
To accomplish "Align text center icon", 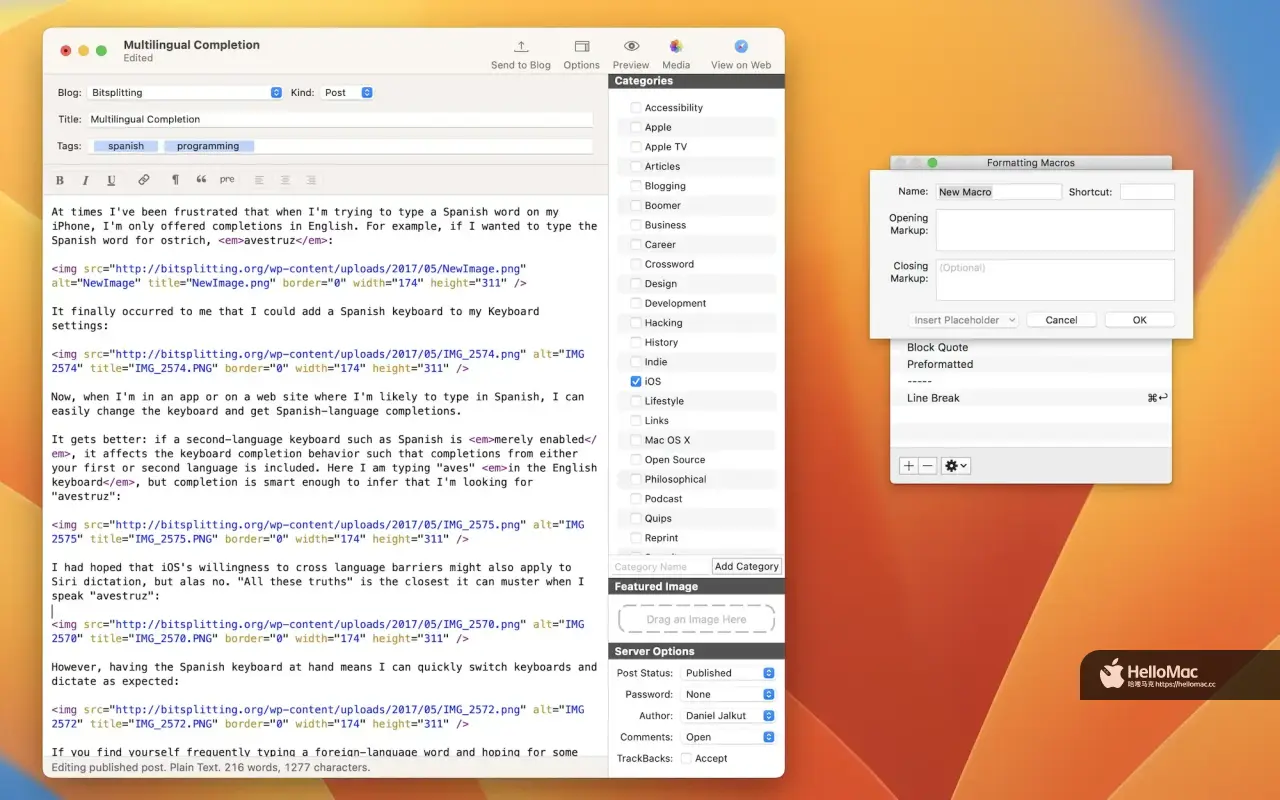I will (x=285, y=180).
